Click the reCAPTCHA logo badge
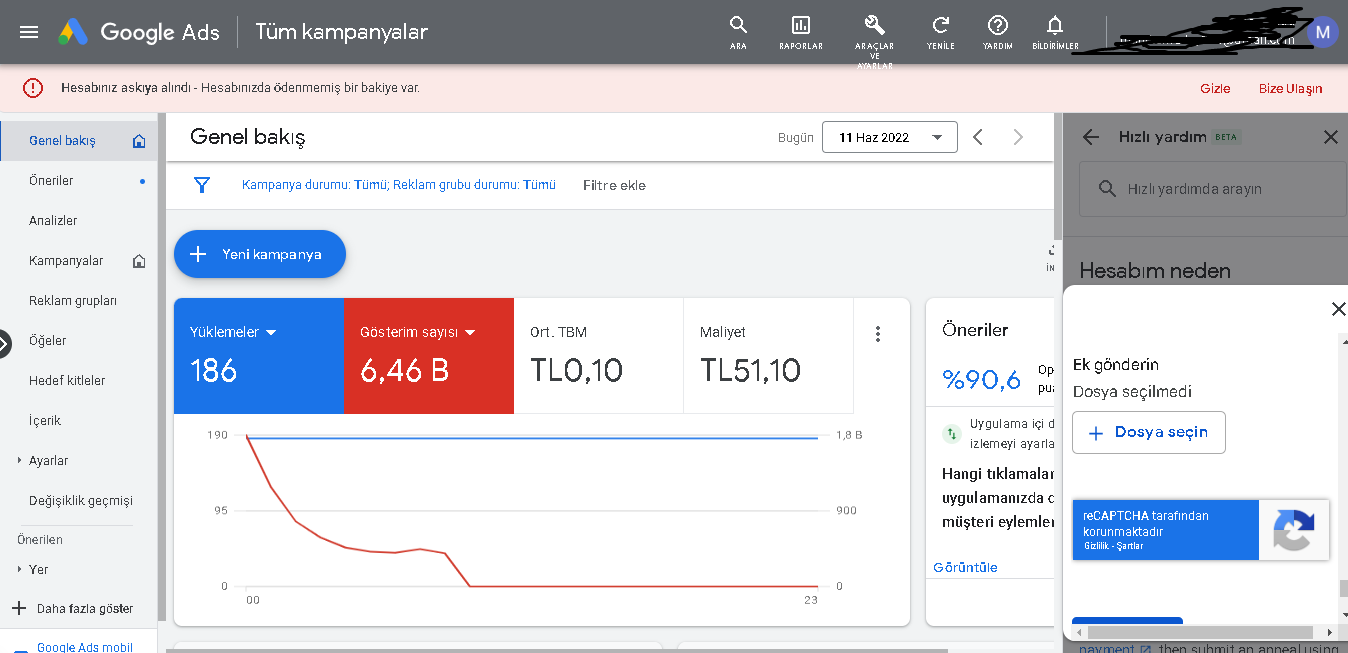The image size is (1348, 653). pyautogui.click(x=1293, y=530)
